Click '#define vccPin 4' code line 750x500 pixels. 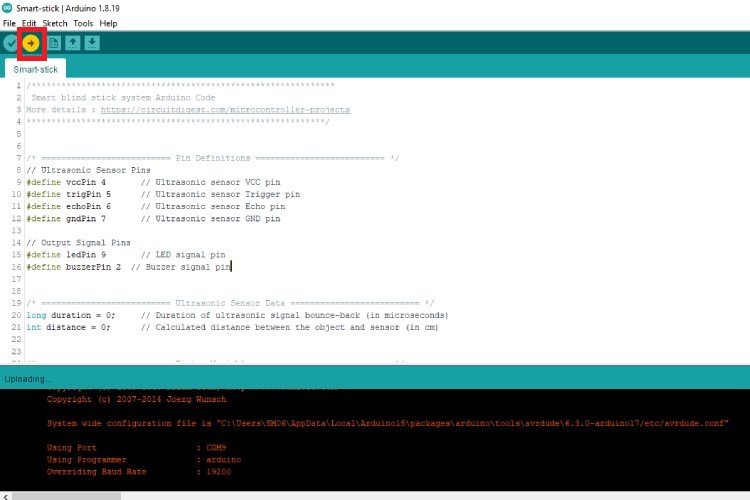click(x=66, y=182)
